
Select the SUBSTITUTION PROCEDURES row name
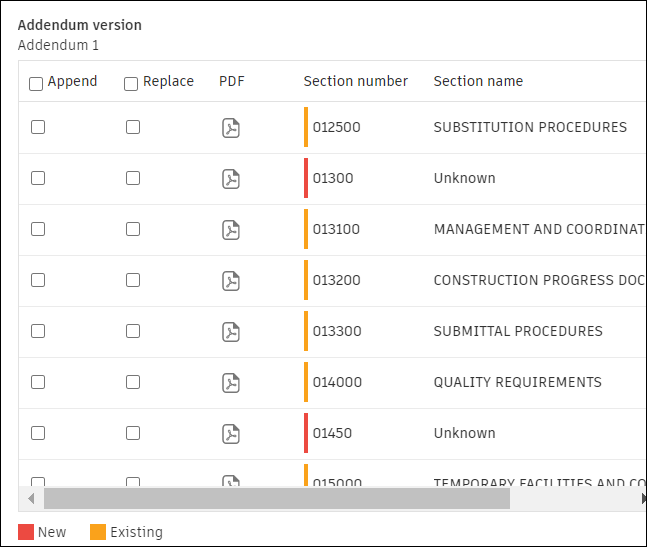pyautogui.click(x=530, y=127)
